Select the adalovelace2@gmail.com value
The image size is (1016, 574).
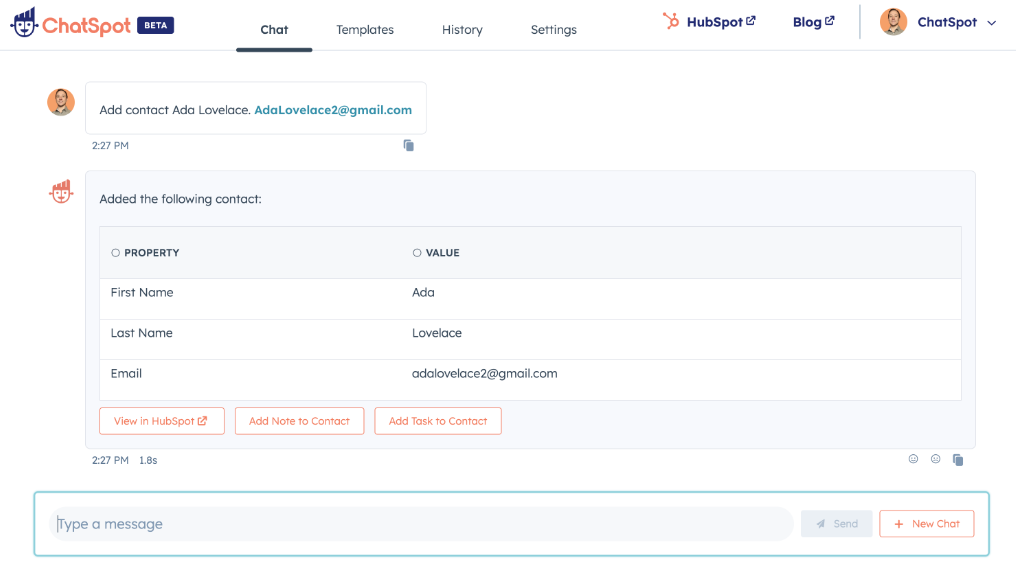pos(485,373)
